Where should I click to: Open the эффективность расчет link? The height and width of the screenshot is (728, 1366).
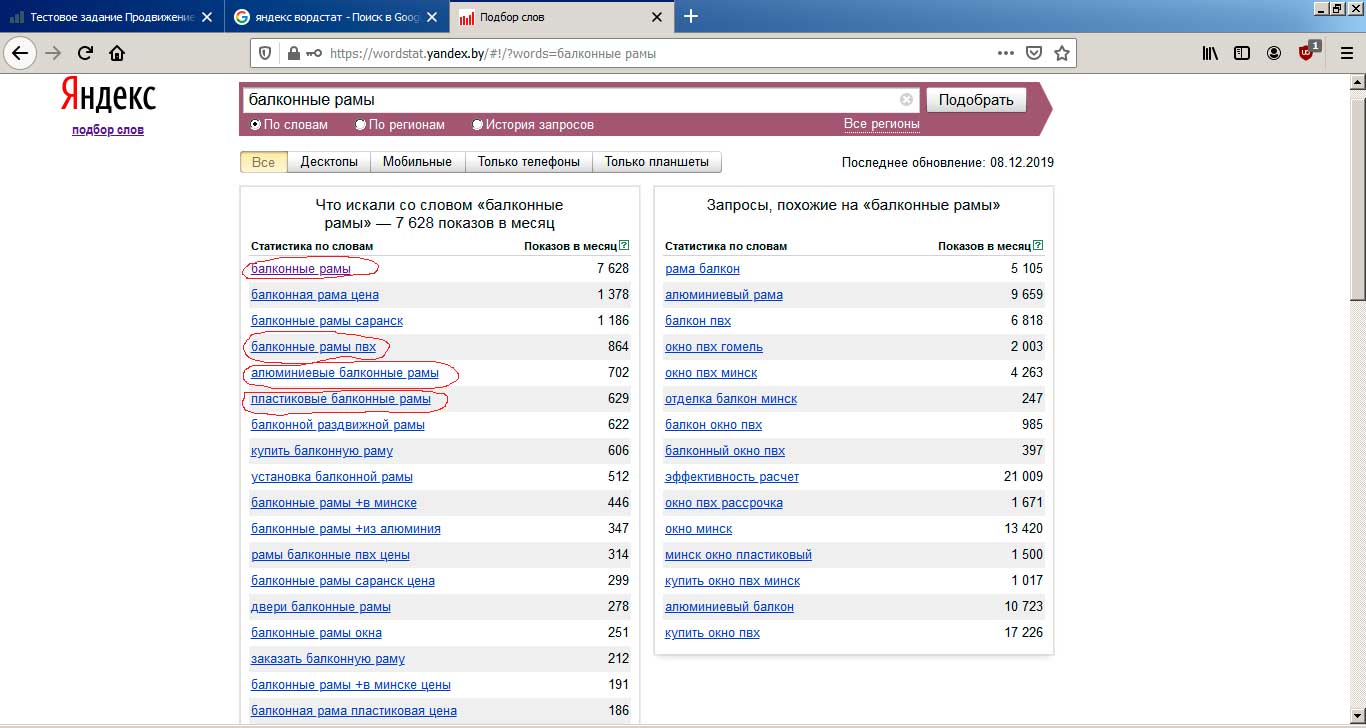click(732, 477)
